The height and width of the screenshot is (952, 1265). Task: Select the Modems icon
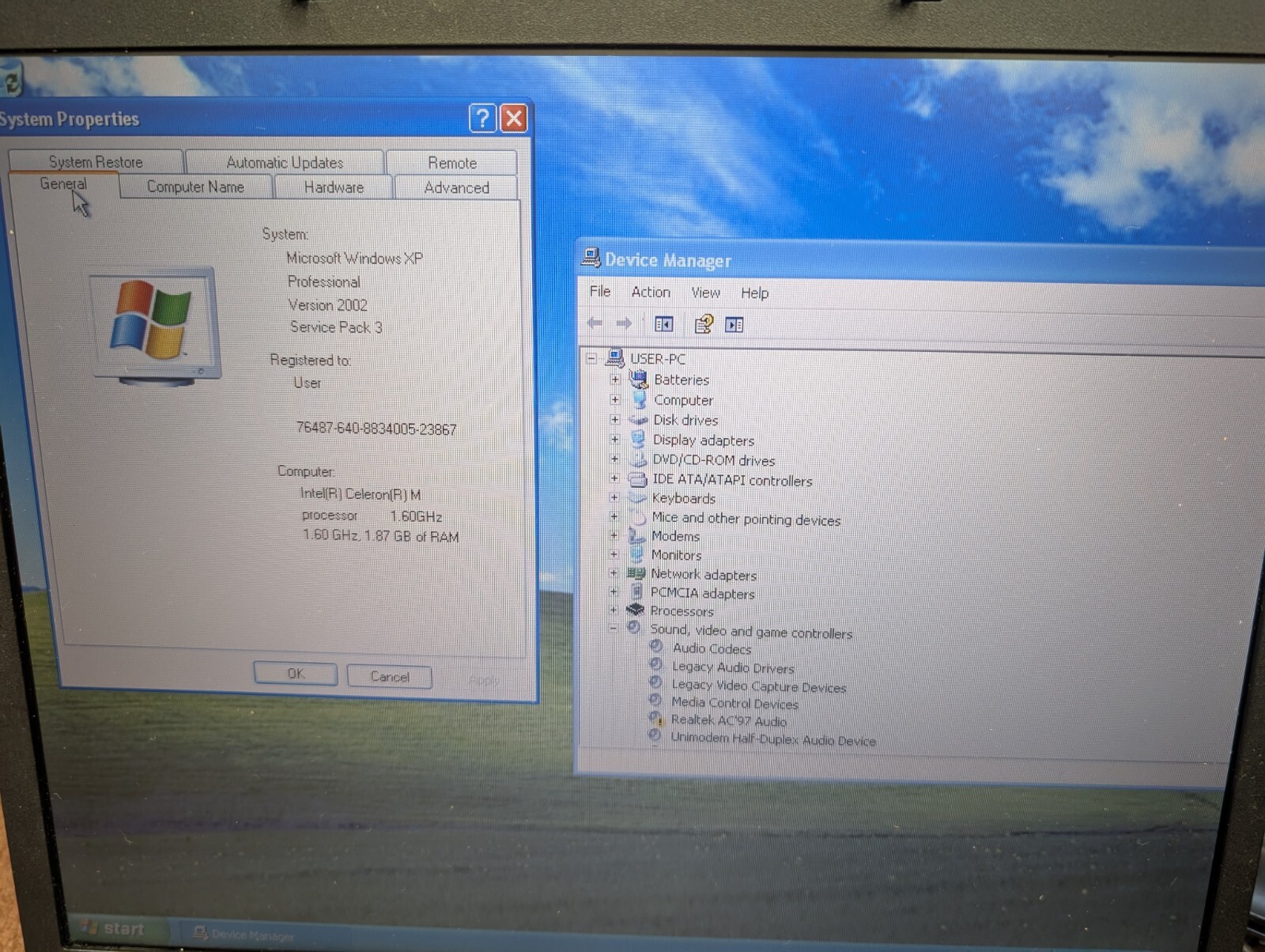coord(636,535)
